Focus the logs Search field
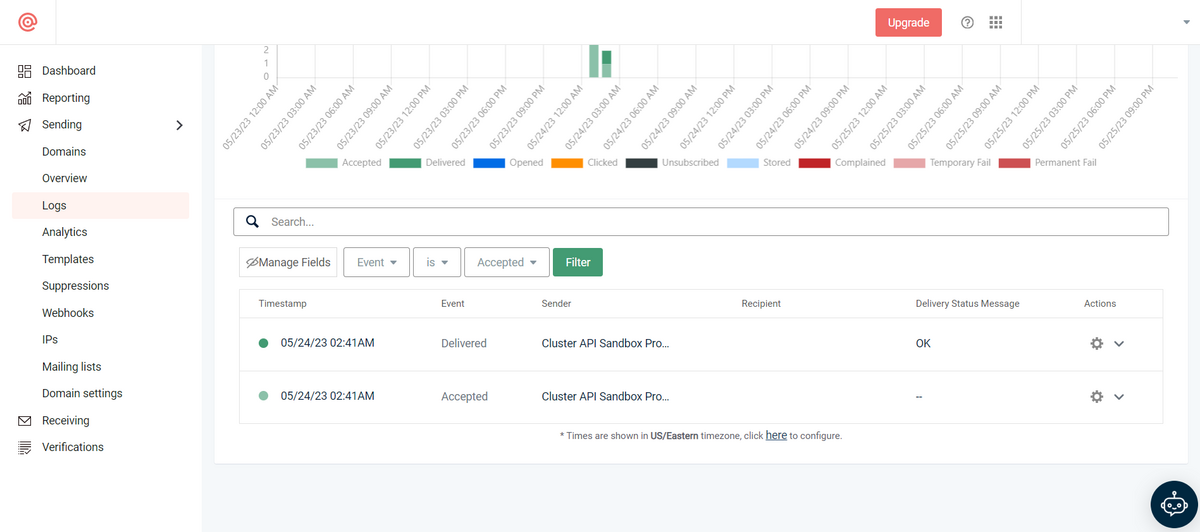The image size is (1200, 532). click(x=701, y=221)
